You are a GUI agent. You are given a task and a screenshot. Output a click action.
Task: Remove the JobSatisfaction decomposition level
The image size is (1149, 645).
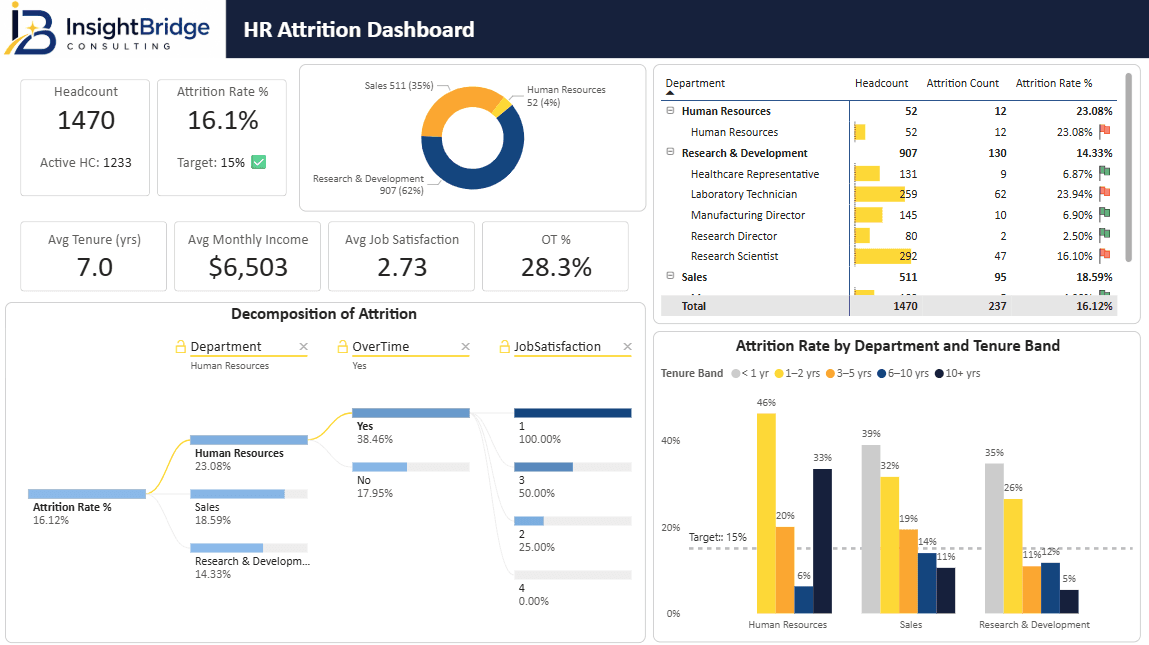627,347
